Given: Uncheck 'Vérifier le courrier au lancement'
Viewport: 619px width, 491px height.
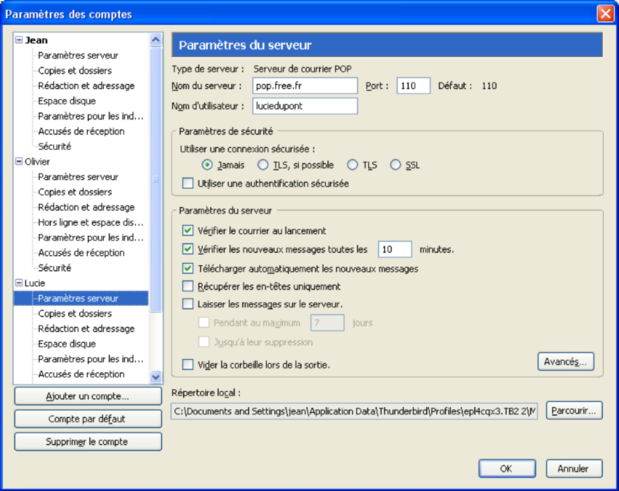Looking at the screenshot, I should pos(188,231).
